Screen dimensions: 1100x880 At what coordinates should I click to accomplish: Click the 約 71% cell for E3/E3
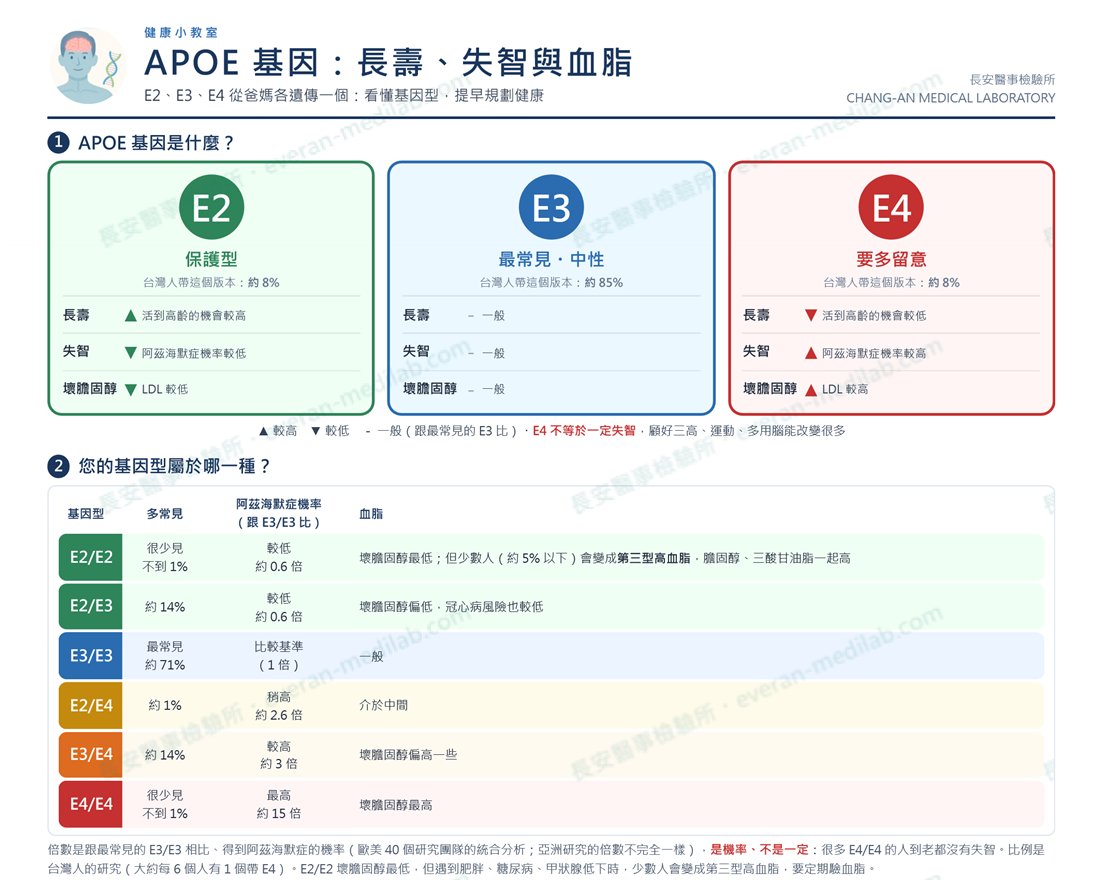tap(165, 665)
